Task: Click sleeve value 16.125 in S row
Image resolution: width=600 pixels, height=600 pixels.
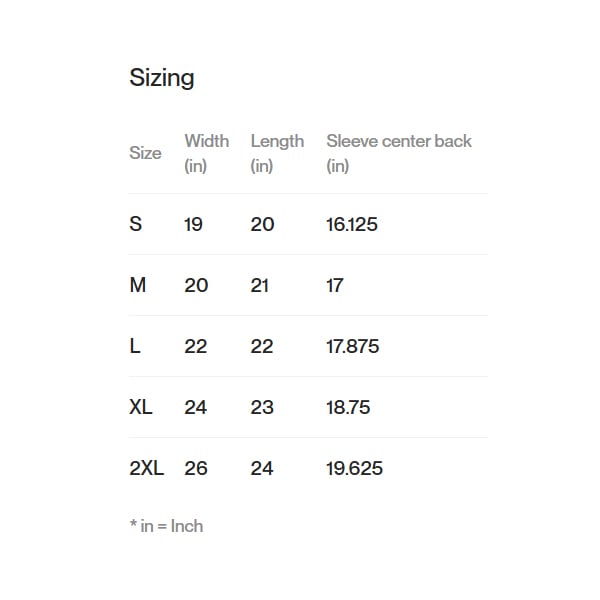Action: click(x=352, y=224)
